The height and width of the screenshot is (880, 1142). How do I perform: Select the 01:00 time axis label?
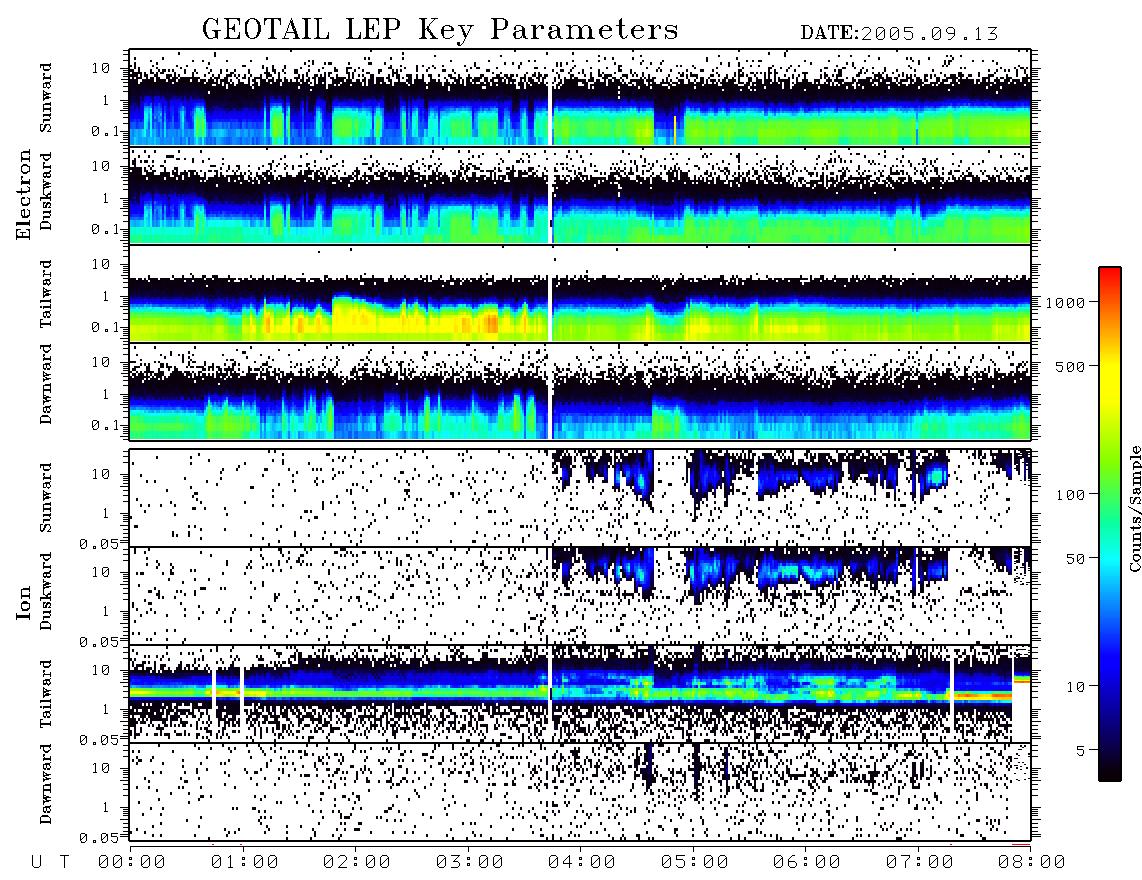pyautogui.click(x=245, y=863)
